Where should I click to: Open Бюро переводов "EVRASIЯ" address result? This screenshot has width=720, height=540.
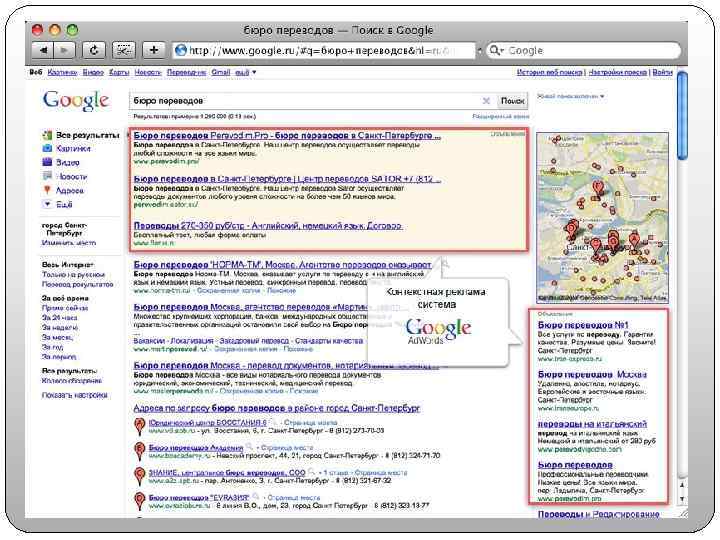coord(199,498)
